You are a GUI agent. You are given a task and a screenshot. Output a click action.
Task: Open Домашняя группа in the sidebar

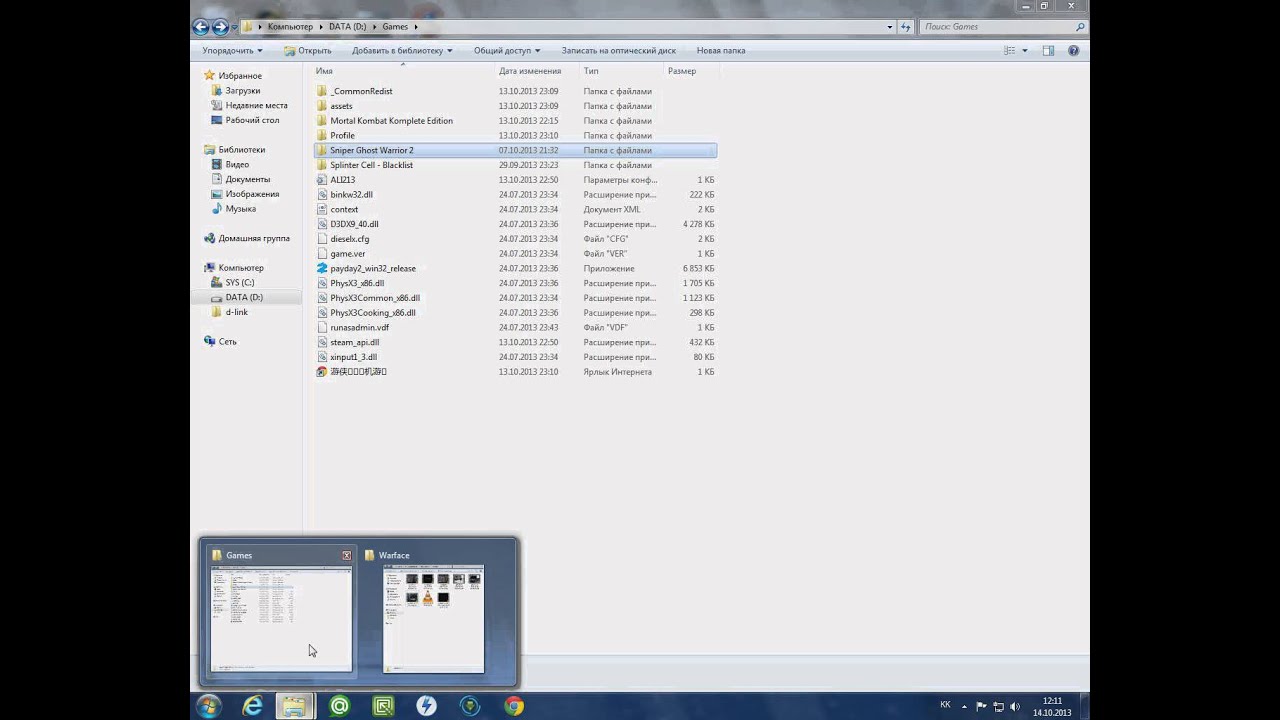click(254, 238)
